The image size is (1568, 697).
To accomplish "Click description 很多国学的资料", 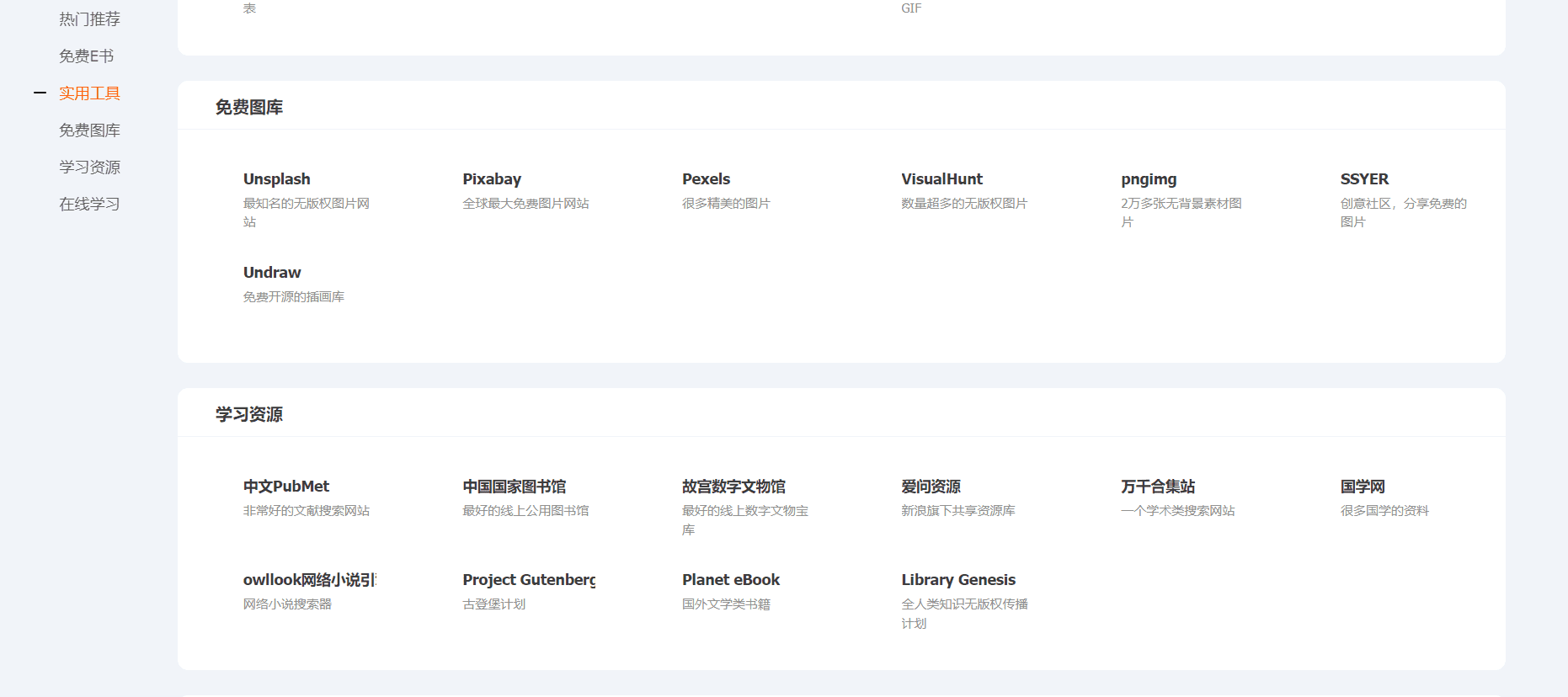I will tap(1384, 511).
